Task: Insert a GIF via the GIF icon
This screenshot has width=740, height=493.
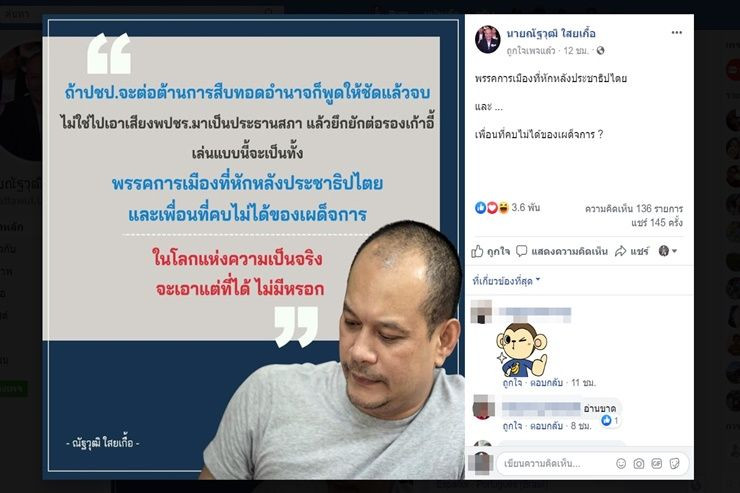Action: 656,464
